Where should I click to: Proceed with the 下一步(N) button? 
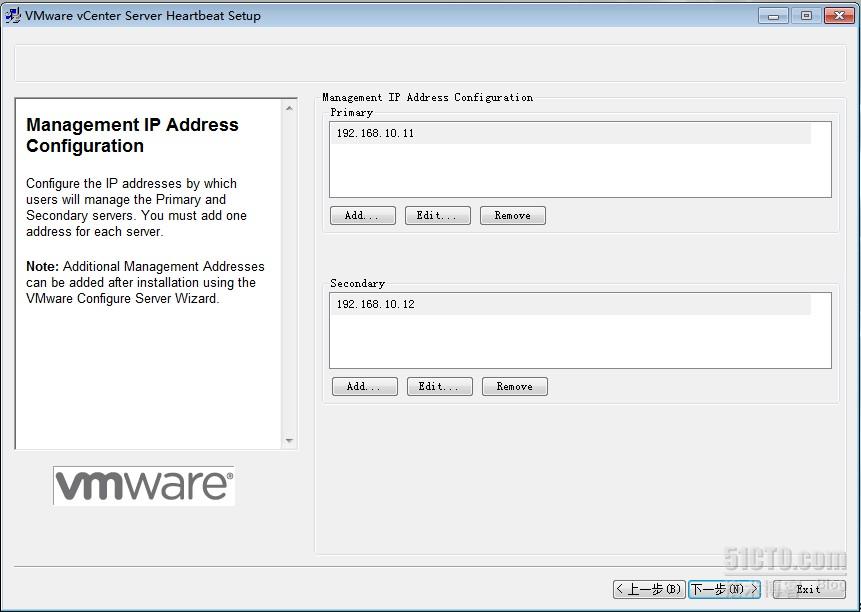point(724,589)
